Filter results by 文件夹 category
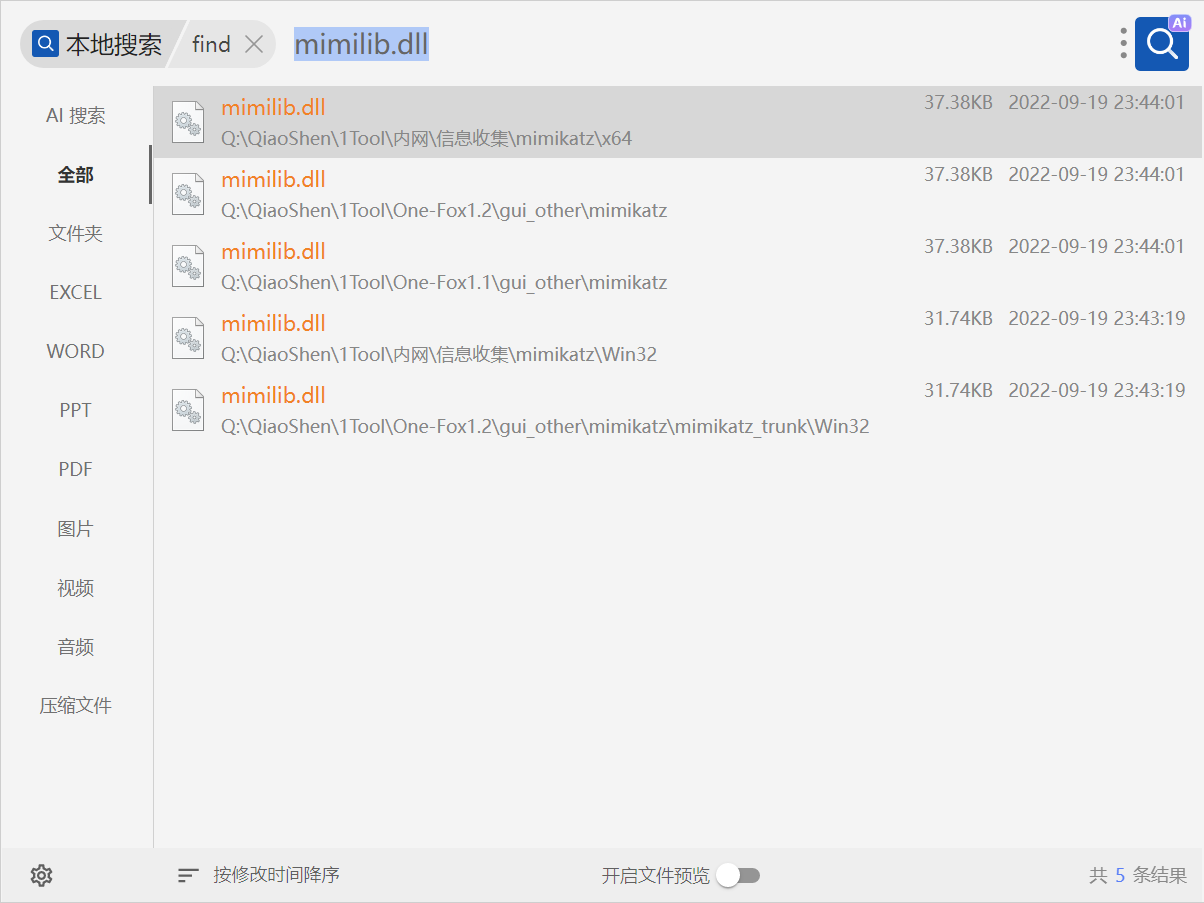 coord(76,234)
